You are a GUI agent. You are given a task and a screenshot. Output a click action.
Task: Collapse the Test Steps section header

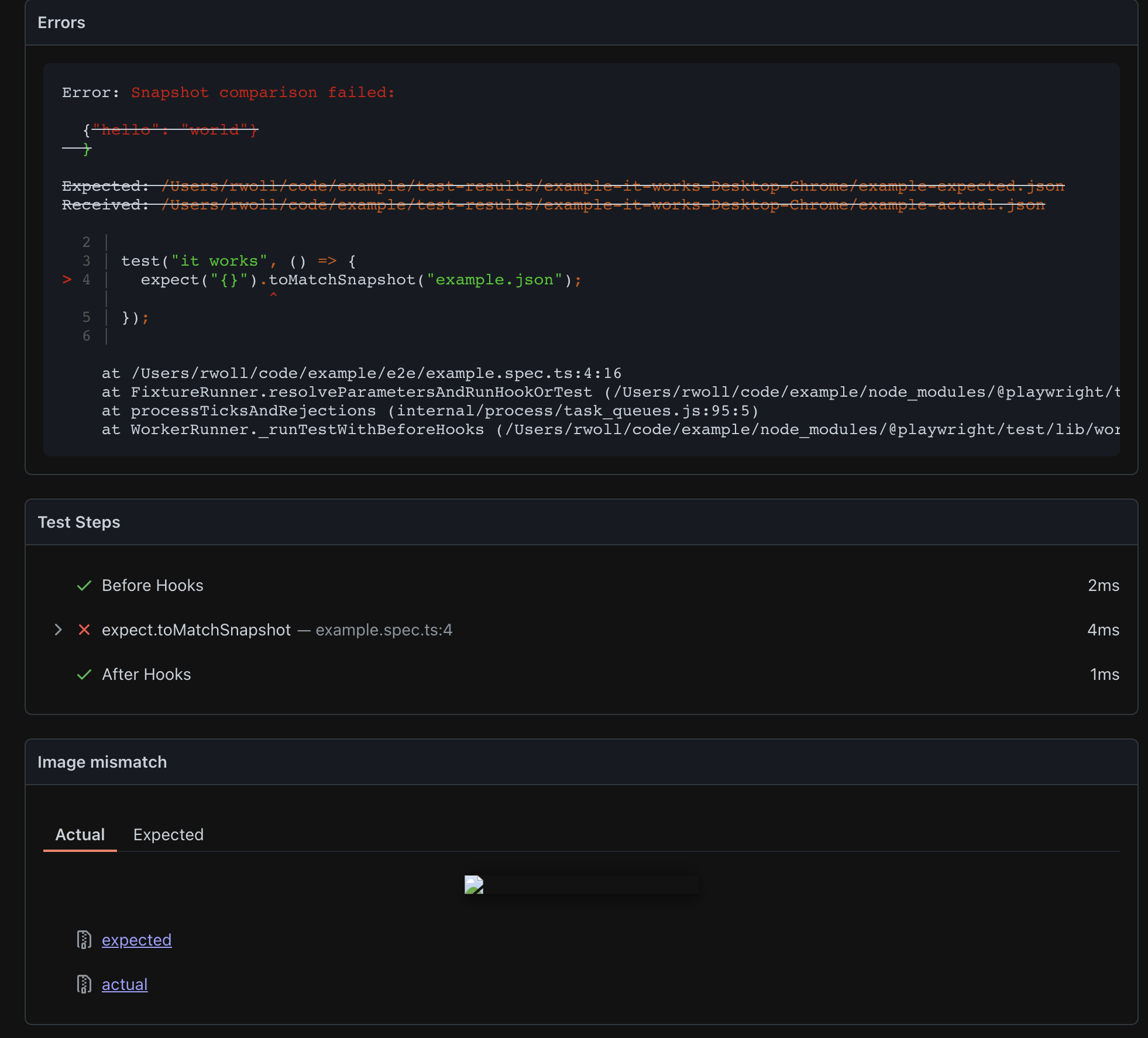click(x=79, y=522)
